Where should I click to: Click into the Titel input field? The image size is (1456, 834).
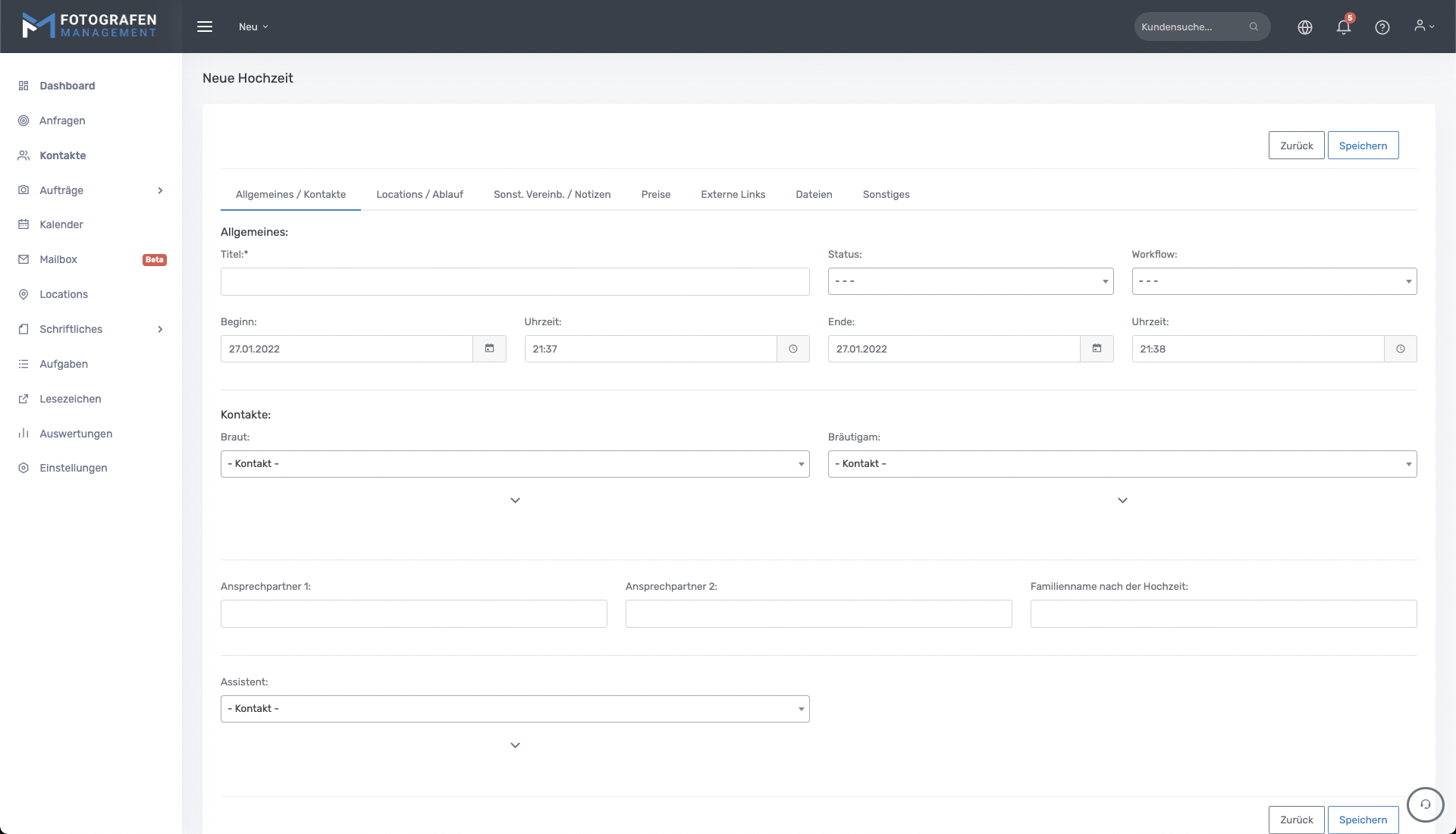pyautogui.click(x=514, y=281)
